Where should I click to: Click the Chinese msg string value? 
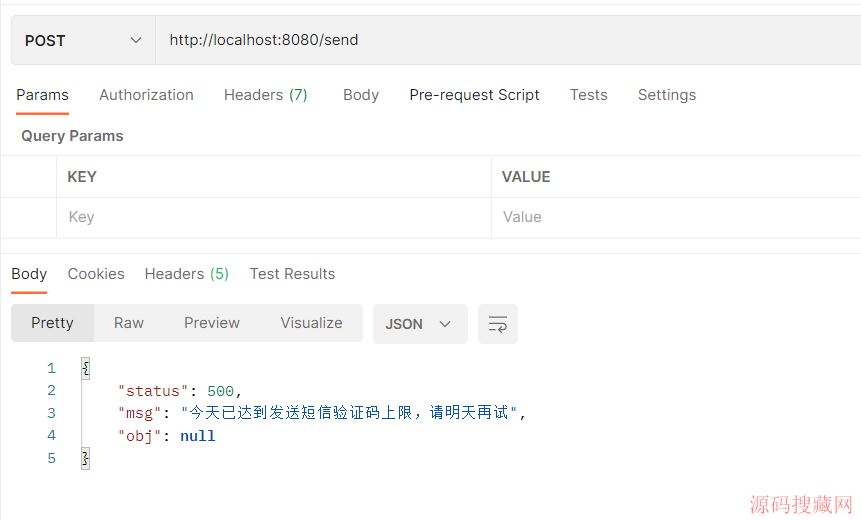tap(349, 412)
